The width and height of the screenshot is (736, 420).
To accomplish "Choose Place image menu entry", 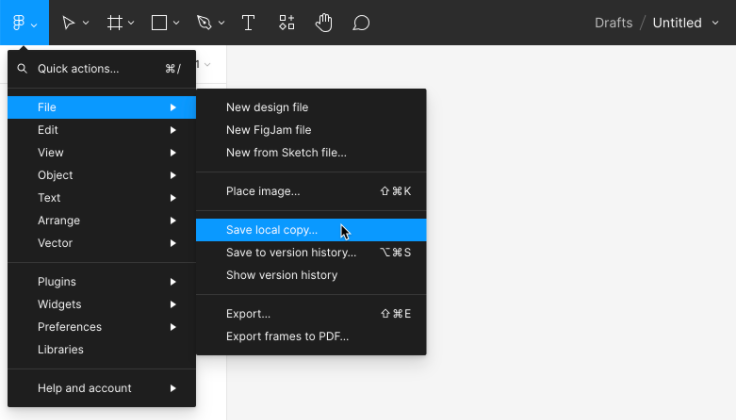I will [x=311, y=191].
